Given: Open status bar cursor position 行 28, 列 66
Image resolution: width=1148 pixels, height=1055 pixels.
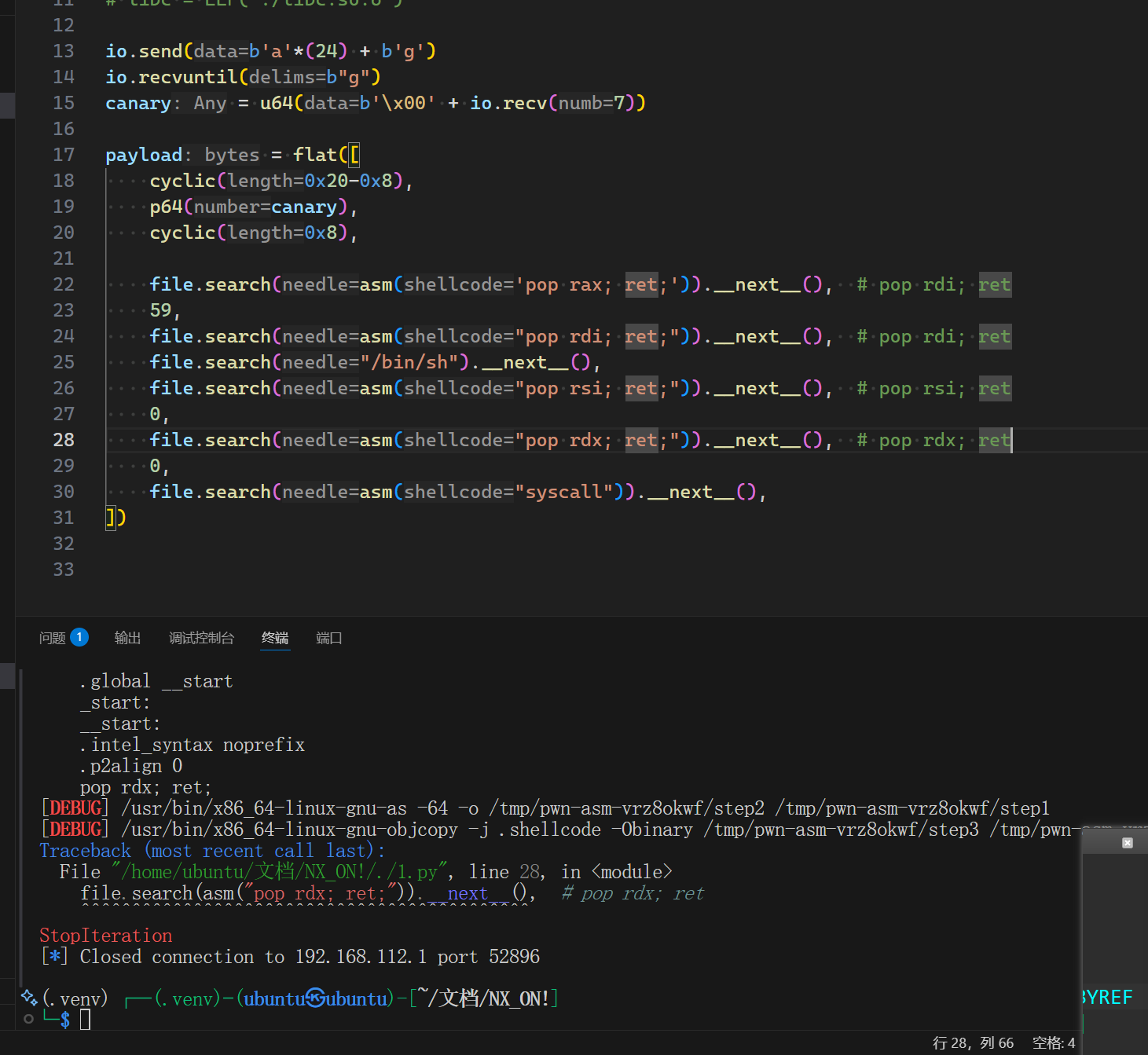Looking at the screenshot, I should (x=973, y=1042).
